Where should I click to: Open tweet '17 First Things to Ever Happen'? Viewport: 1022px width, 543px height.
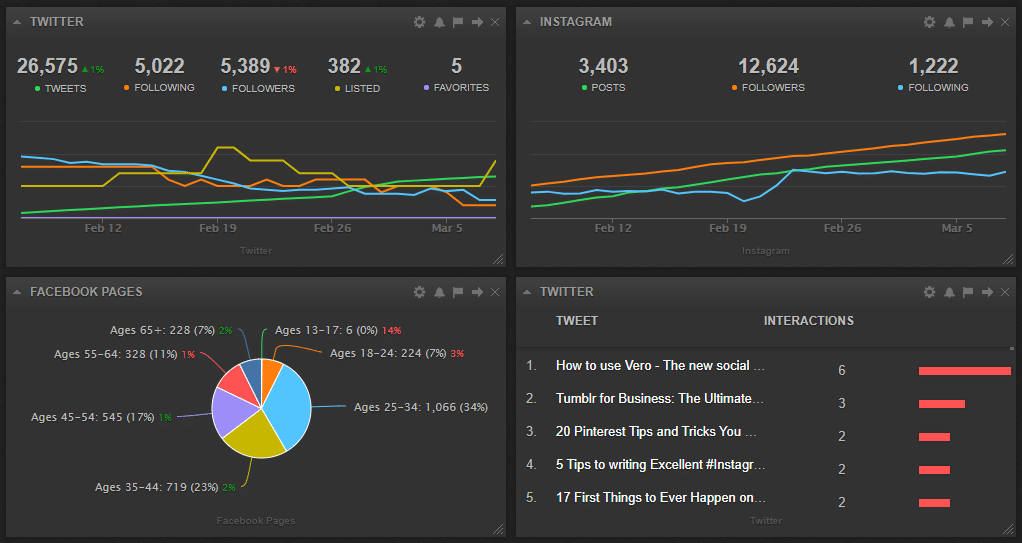pyautogui.click(x=660, y=497)
